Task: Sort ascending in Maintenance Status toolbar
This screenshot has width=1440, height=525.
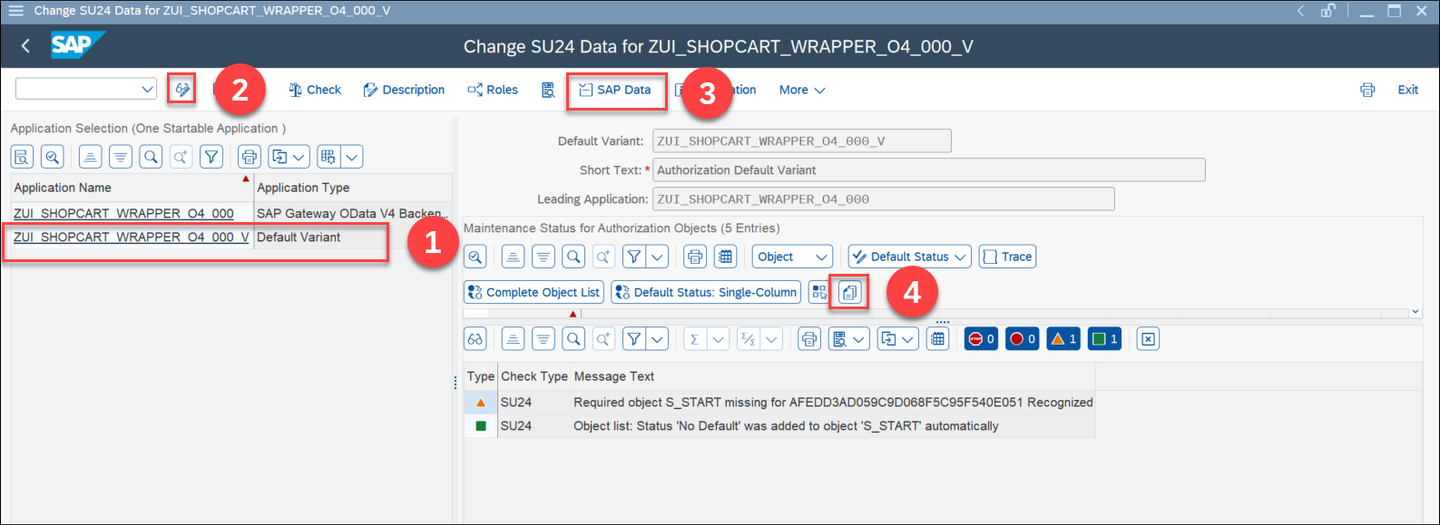Action: (x=513, y=257)
